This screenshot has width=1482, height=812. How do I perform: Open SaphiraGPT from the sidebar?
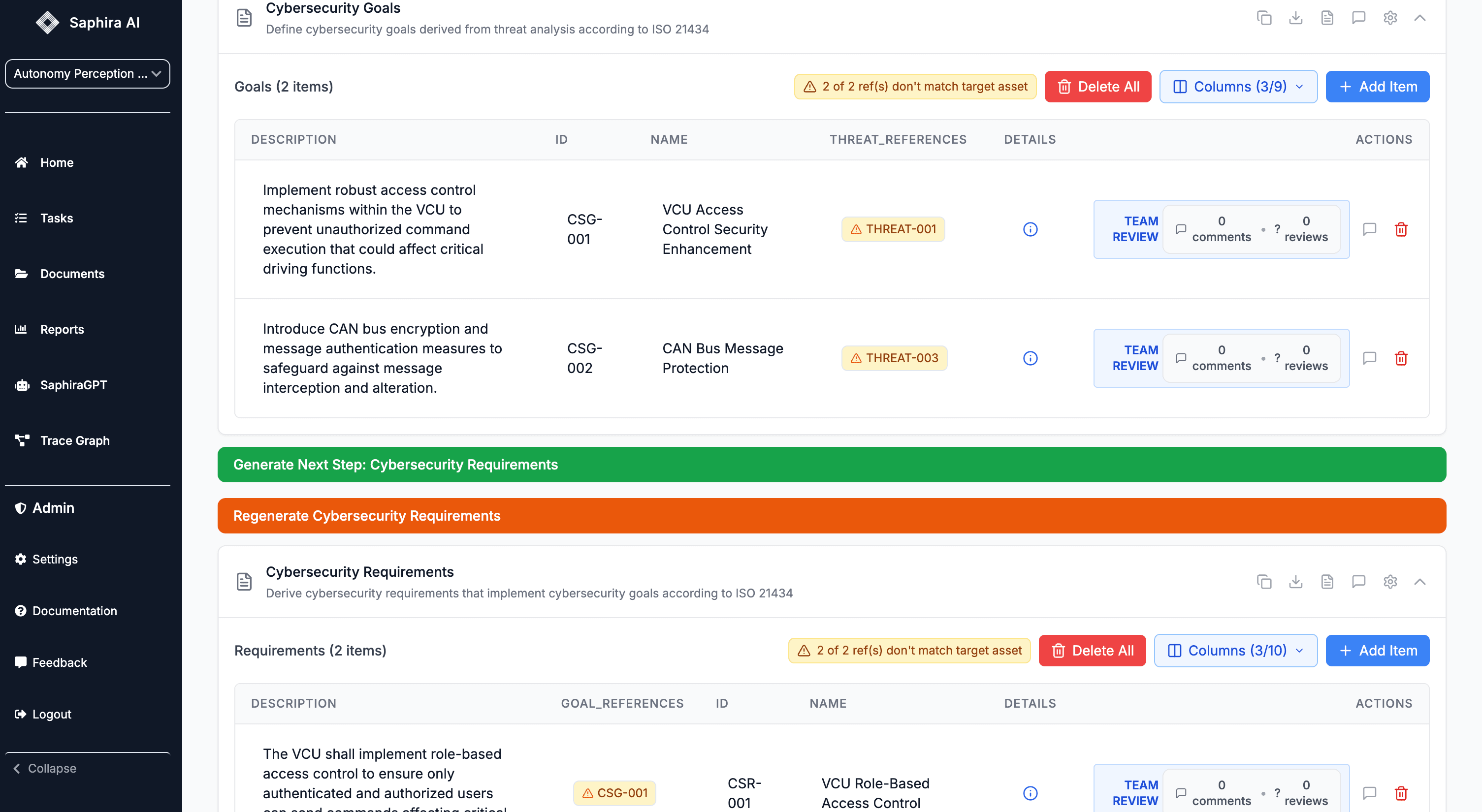[73, 385]
